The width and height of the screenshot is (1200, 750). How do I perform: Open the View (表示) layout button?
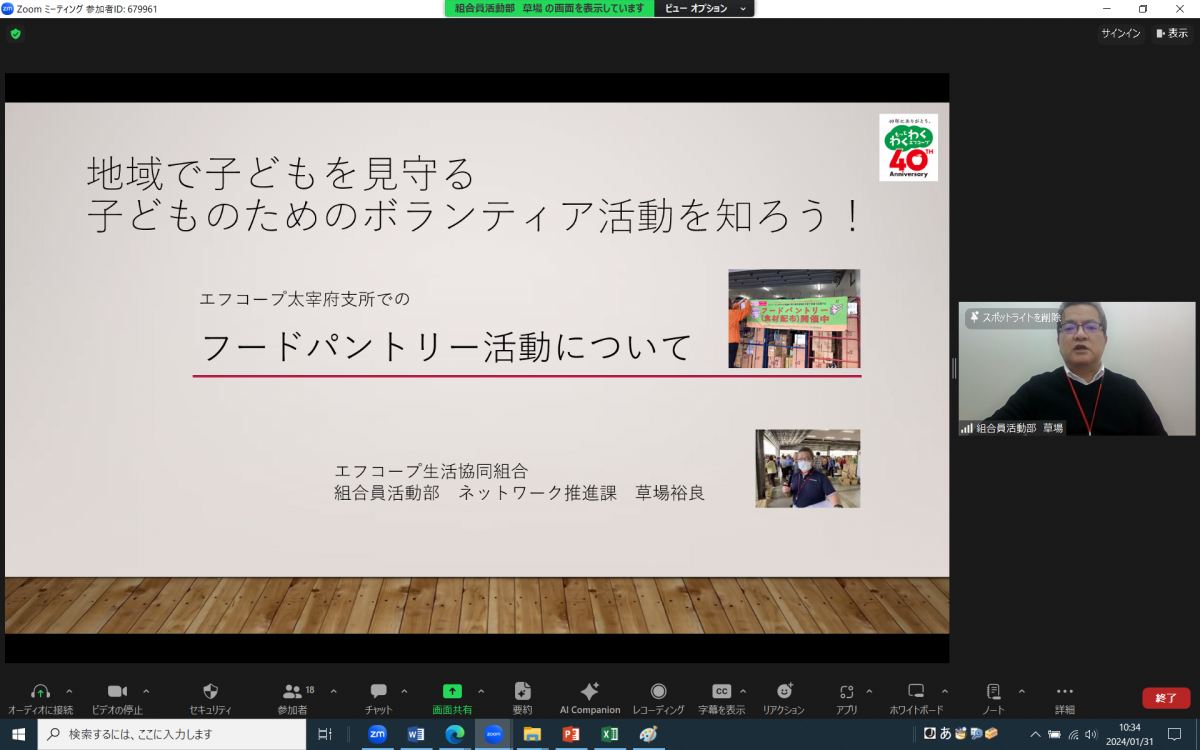(1171, 33)
